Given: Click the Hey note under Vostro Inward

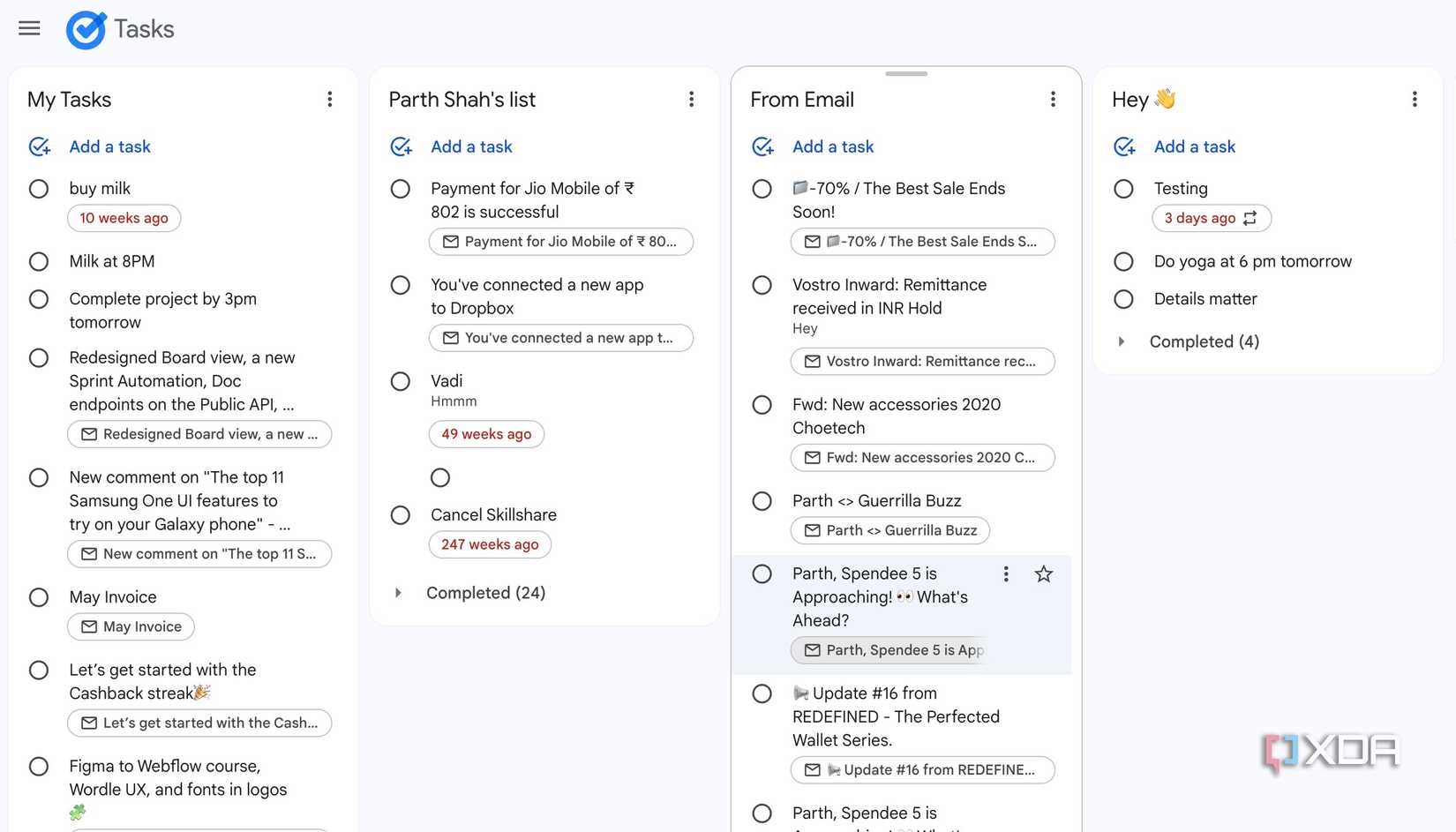Looking at the screenshot, I should click(x=805, y=329).
